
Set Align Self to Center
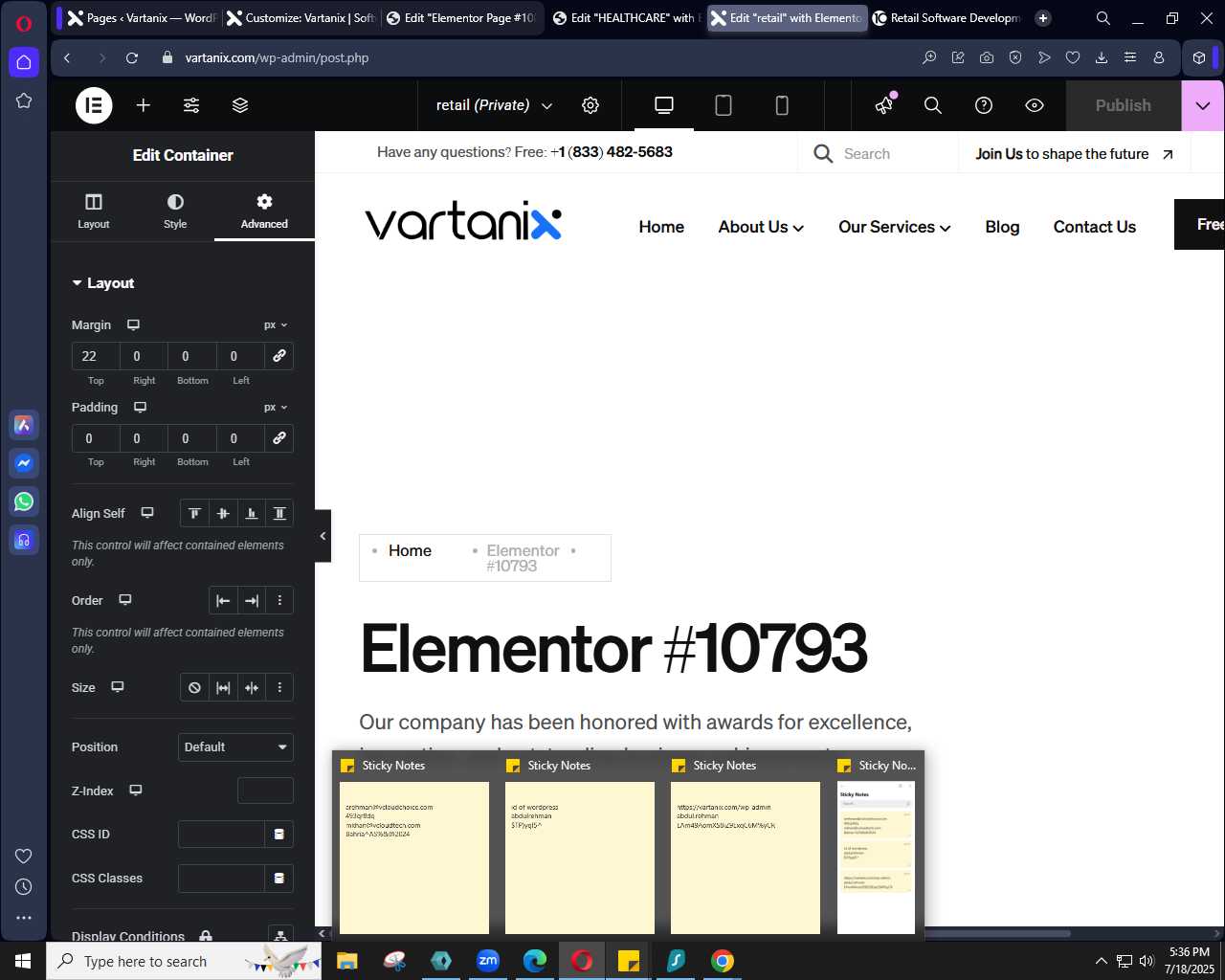223,514
